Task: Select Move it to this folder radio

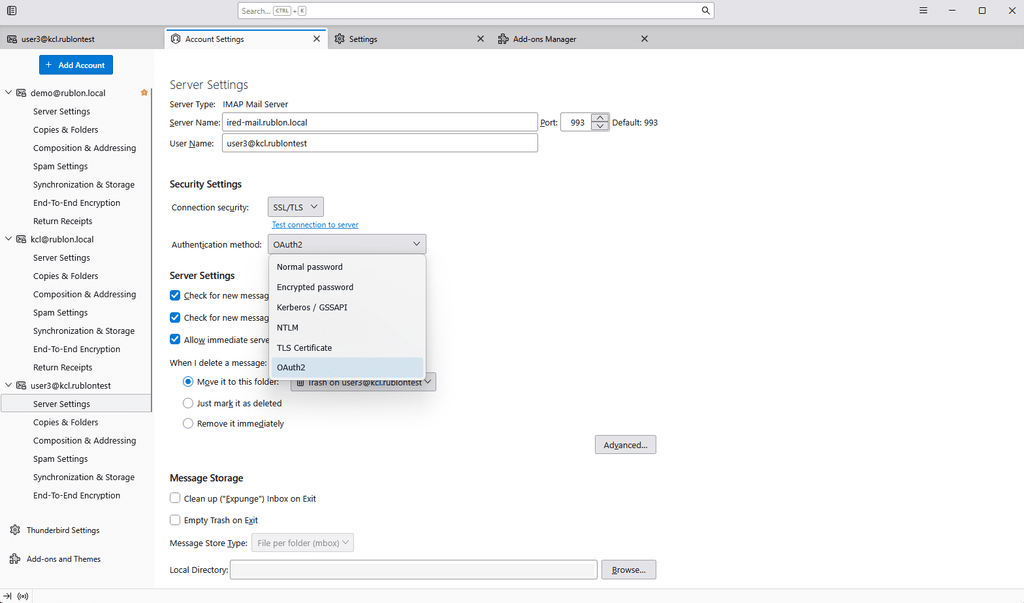Action: tap(188, 382)
